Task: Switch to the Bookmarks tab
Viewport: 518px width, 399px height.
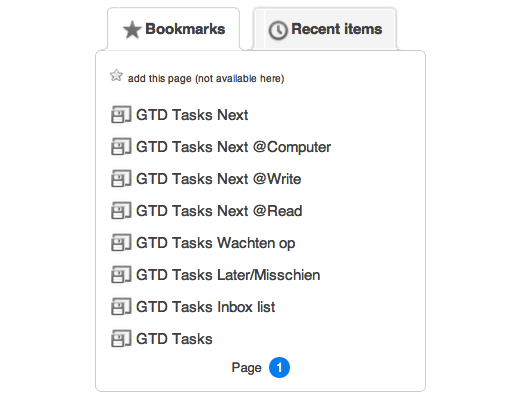Action: click(173, 29)
